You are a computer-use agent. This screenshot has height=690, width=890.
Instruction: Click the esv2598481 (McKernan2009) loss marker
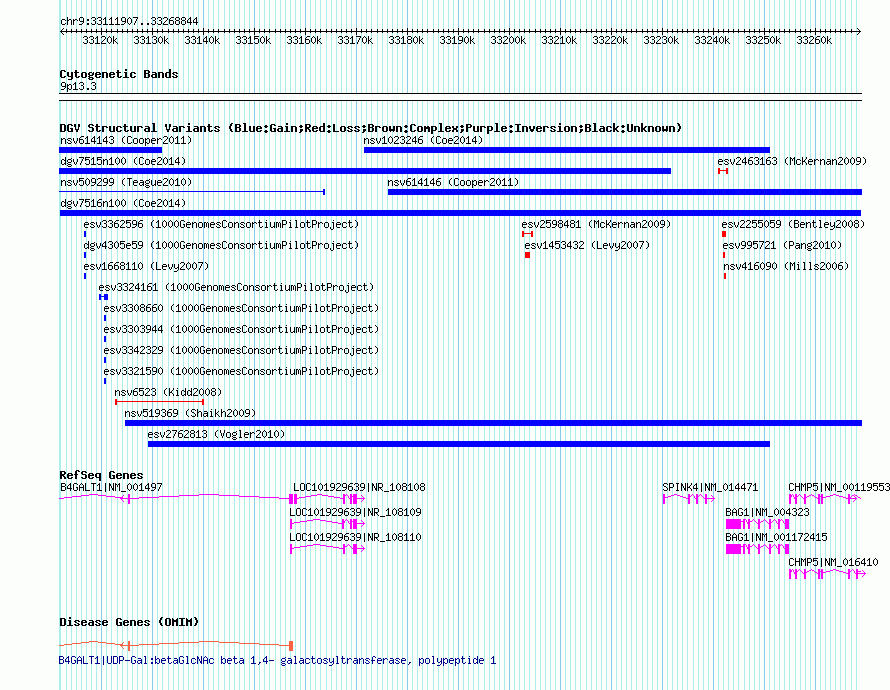tap(527, 234)
